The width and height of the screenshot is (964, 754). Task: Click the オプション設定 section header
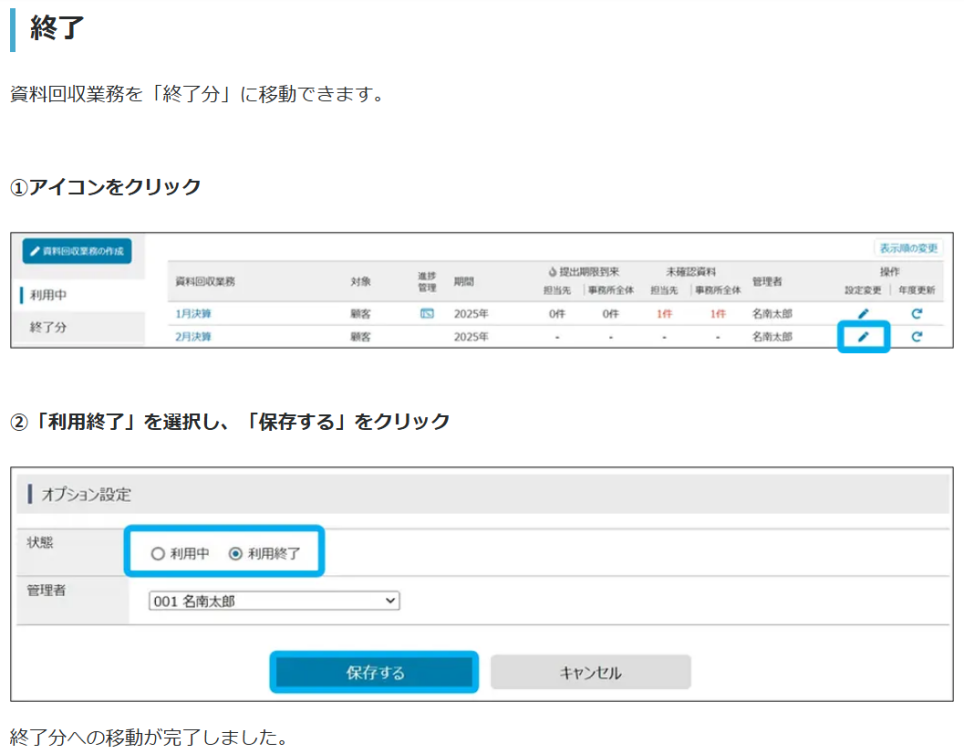tap(86, 494)
